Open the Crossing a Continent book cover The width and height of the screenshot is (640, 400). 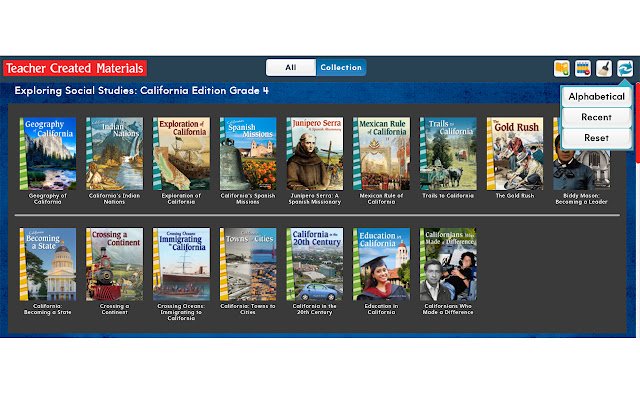(x=115, y=264)
